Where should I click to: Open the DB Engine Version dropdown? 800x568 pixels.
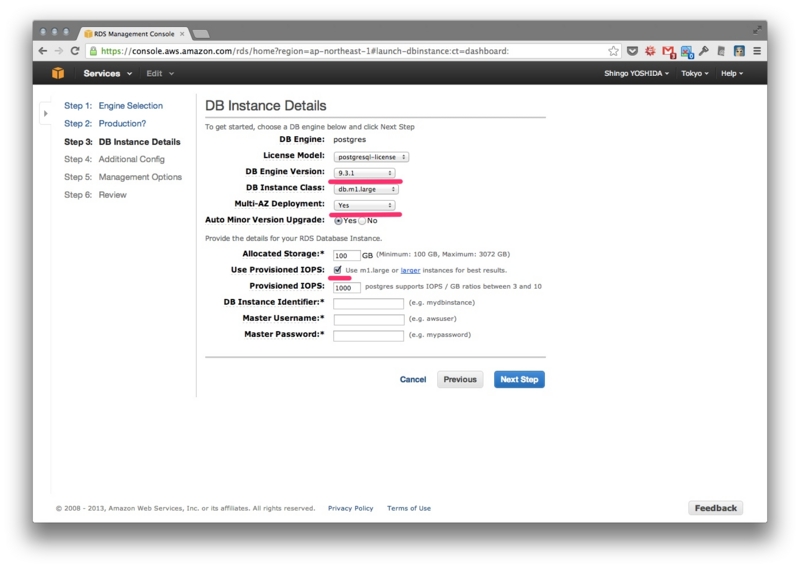364,173
